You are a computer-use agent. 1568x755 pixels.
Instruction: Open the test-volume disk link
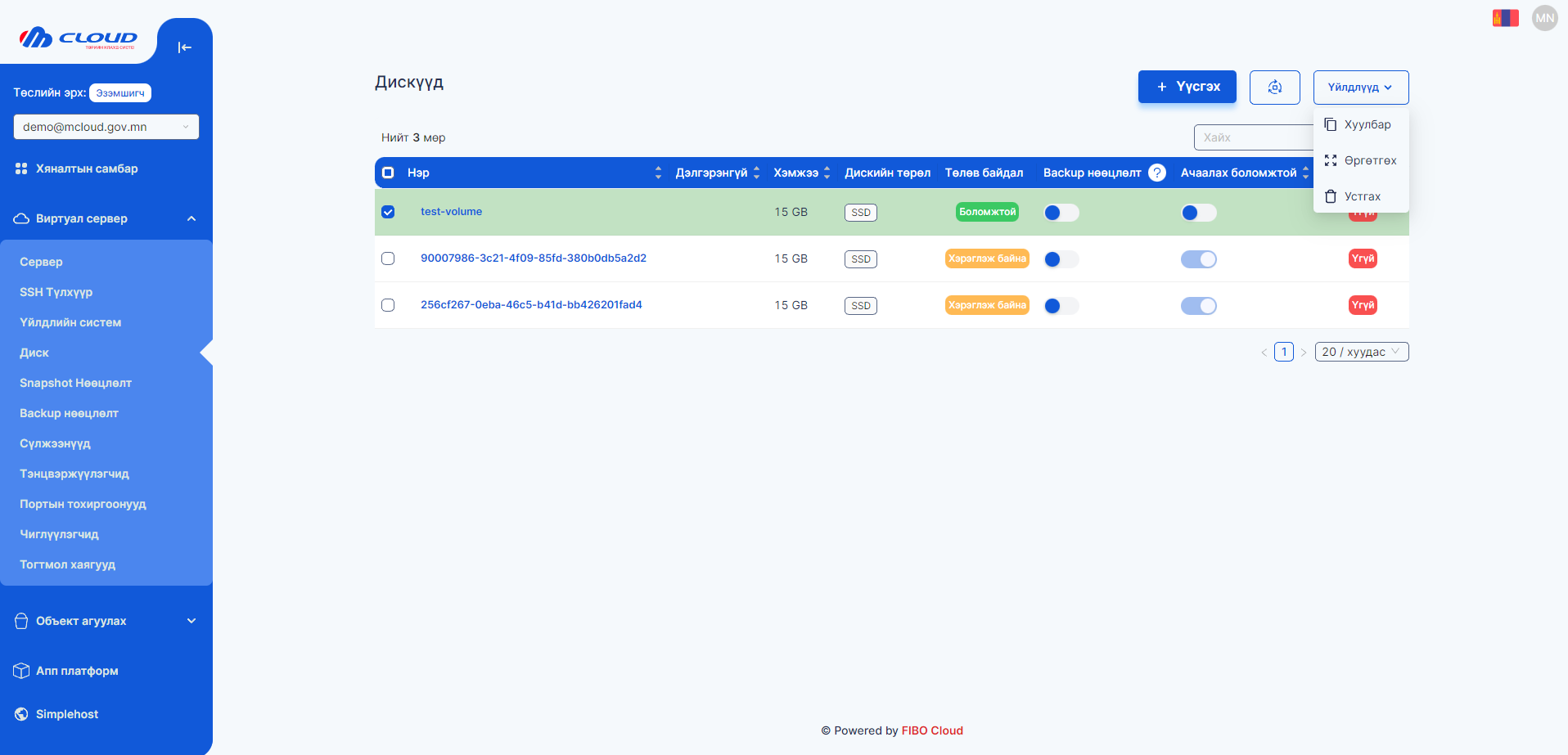point(451,212)
